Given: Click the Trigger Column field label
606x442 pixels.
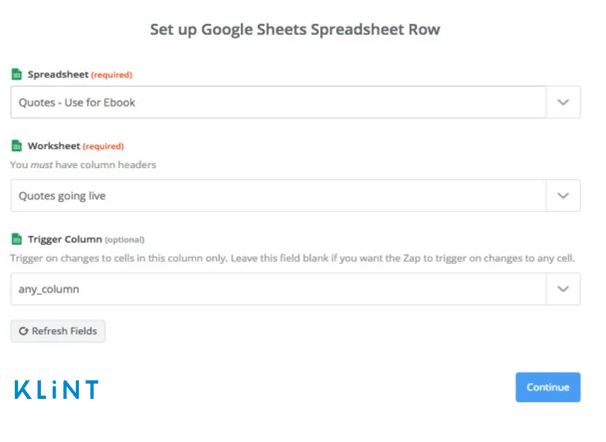Looking at the screenshot, I should (65, 240).
